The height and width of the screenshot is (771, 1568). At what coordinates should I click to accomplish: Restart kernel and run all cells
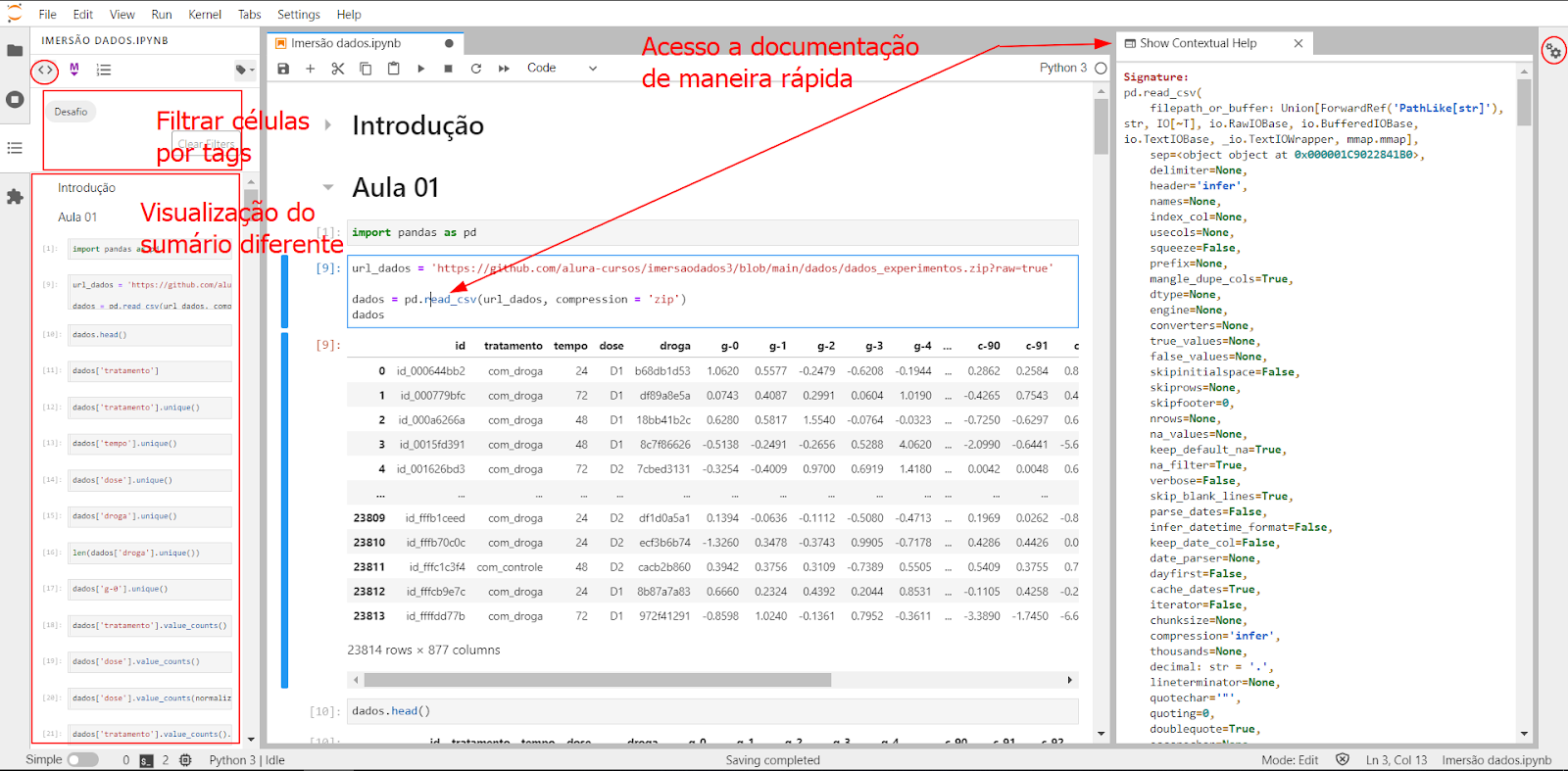tap(504, 69)
